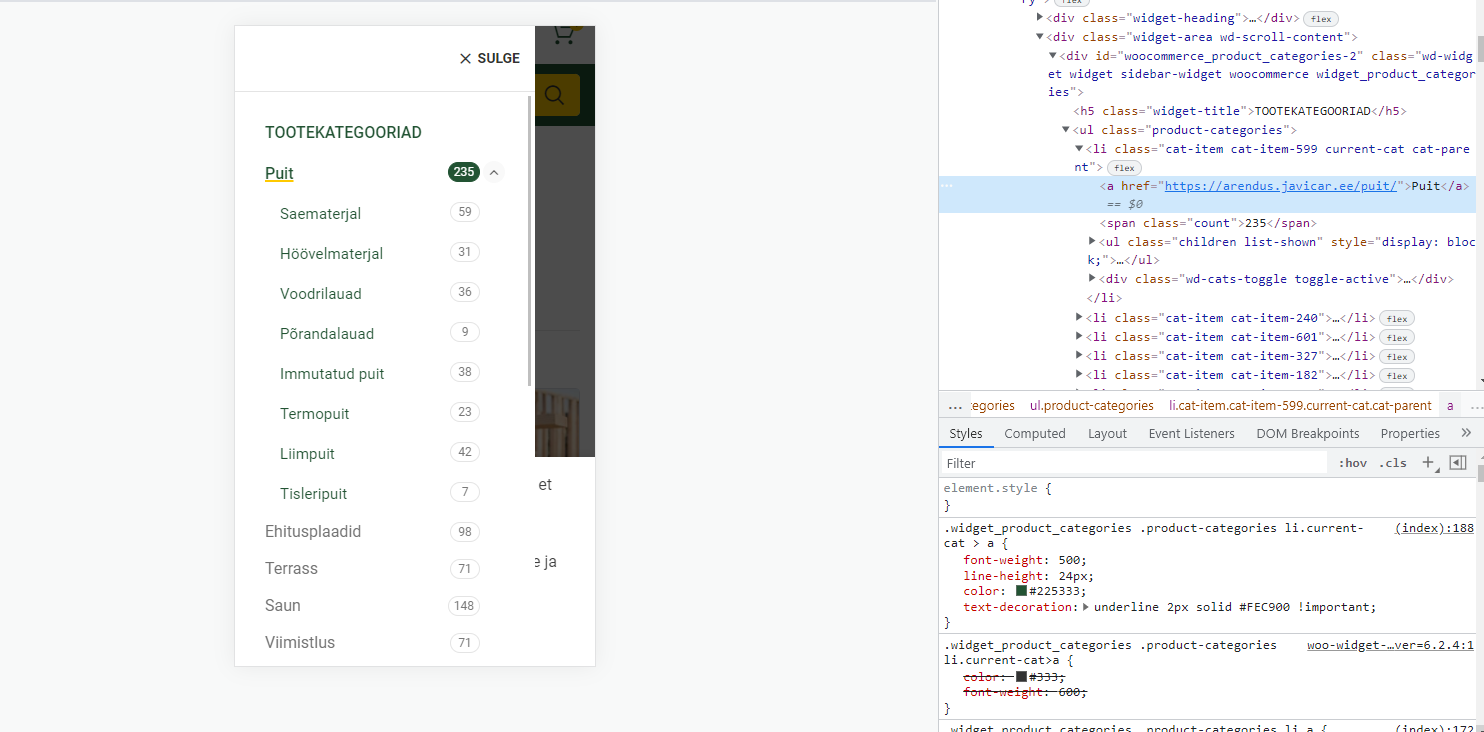1484x732 pixels.
Task: Expand the wd-cats-toggle div node
Action: [1092, 279]
